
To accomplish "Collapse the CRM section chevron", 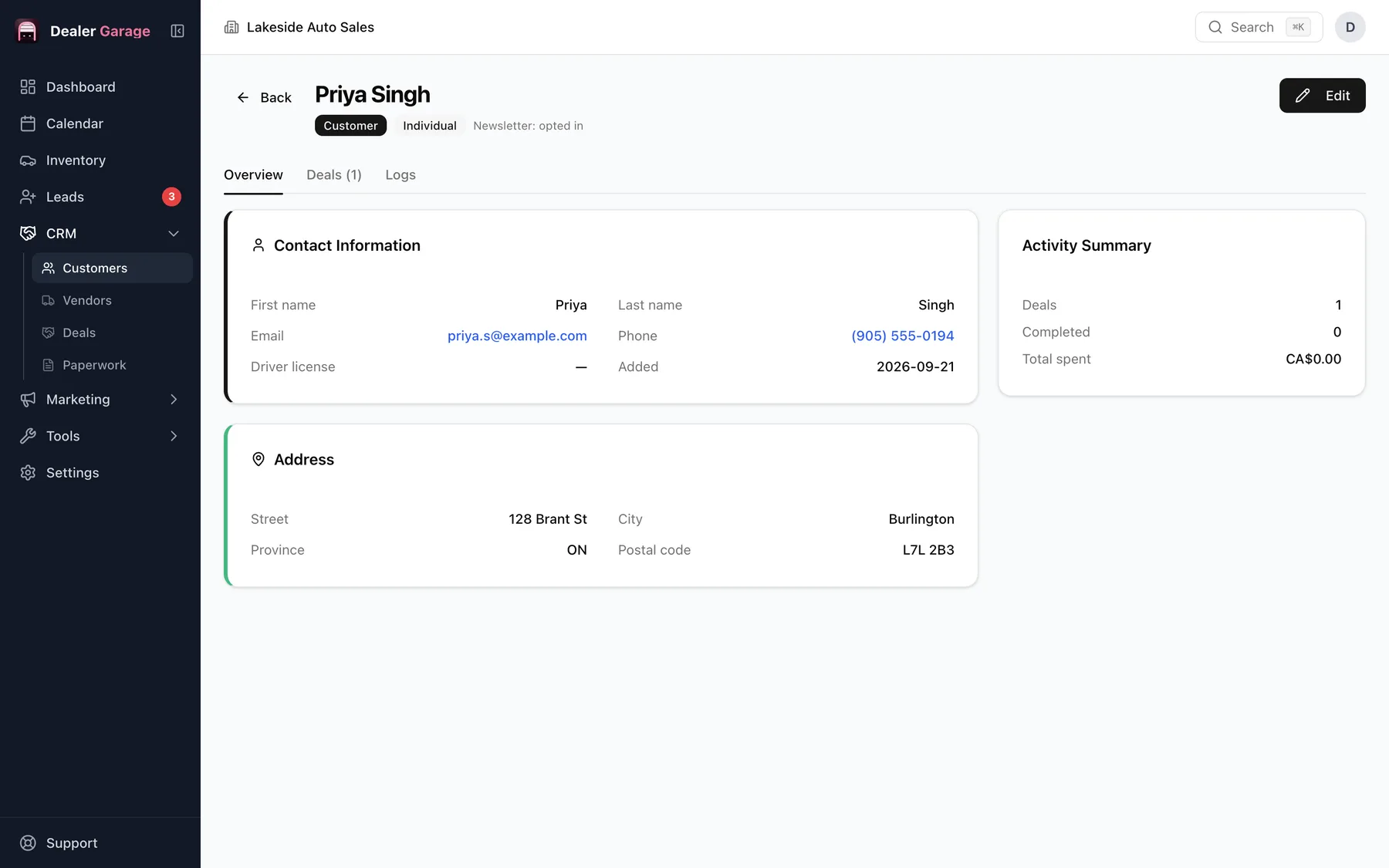I will 174,233.
